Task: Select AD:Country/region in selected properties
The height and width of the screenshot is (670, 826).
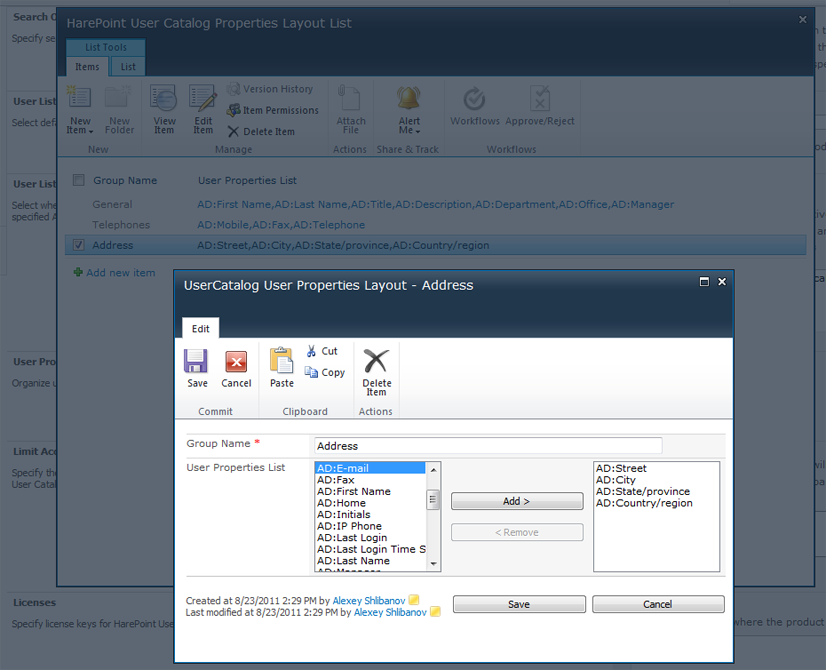Action: 656,503
